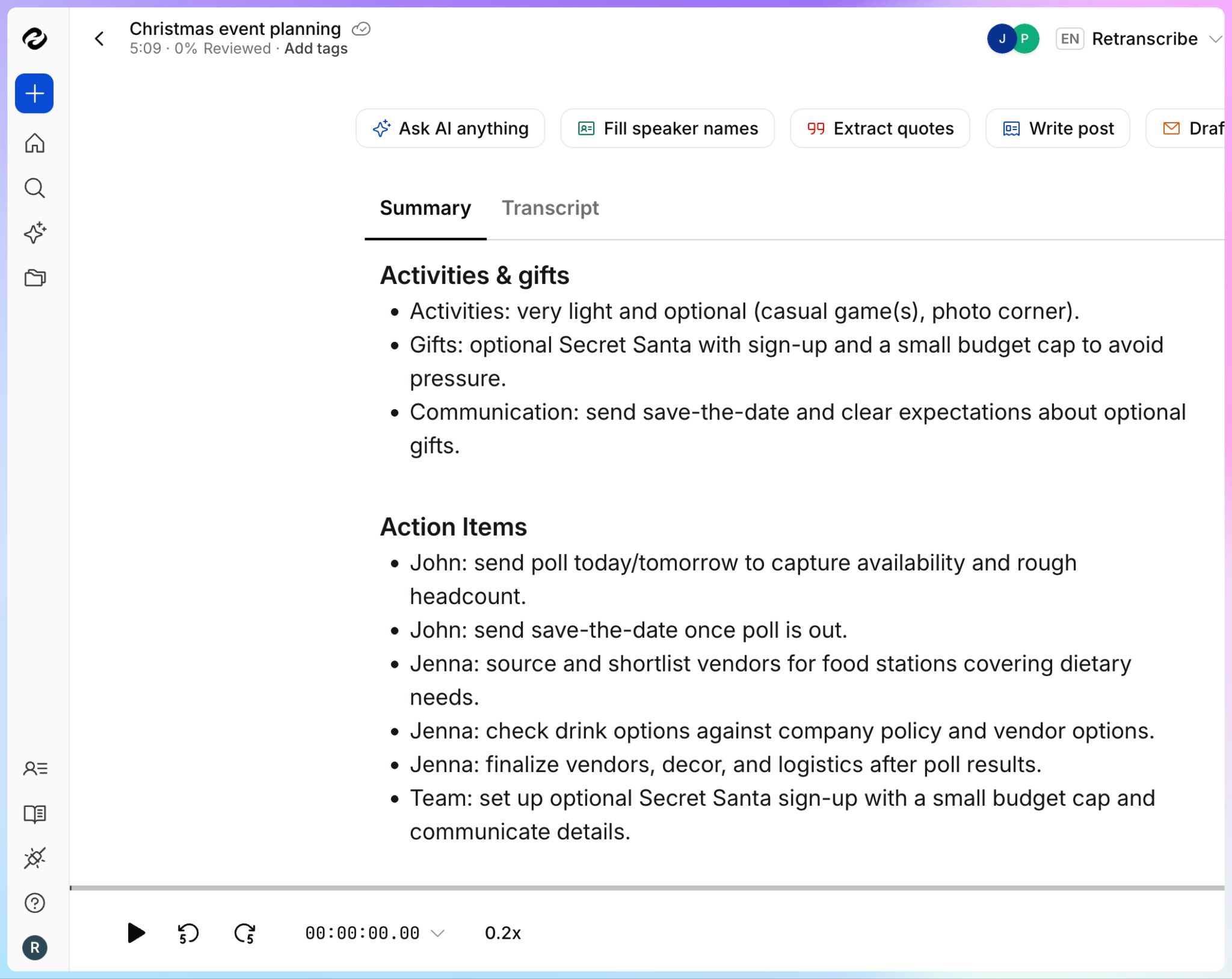Open the Home icon in the sidebar

point(34,143)
